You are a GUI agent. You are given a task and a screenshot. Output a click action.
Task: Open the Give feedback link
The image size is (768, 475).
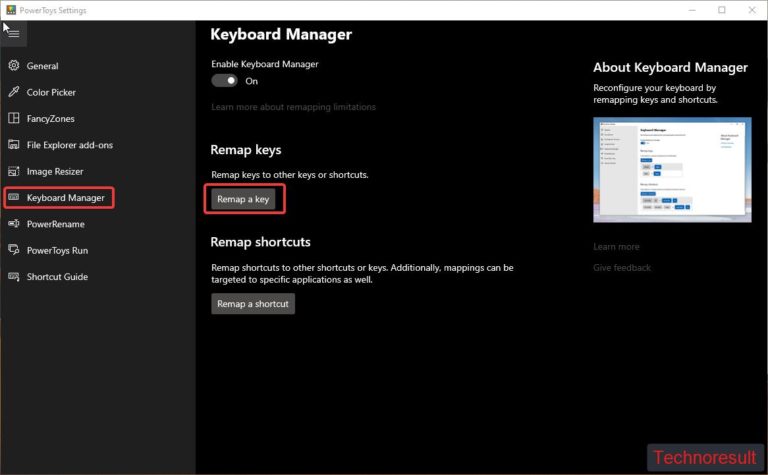622,268
